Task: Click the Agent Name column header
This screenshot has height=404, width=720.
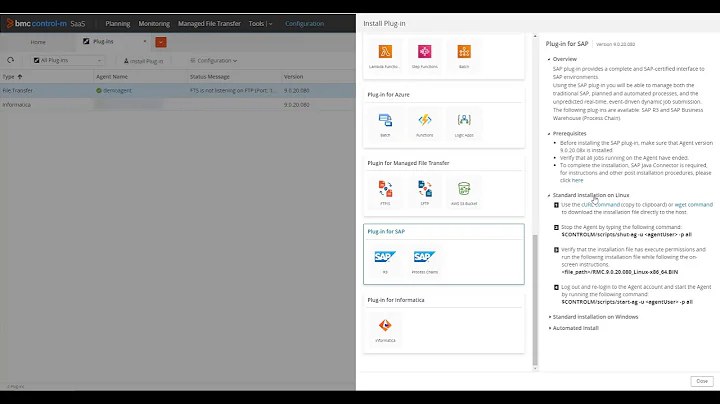Action: tap(112, 77)
